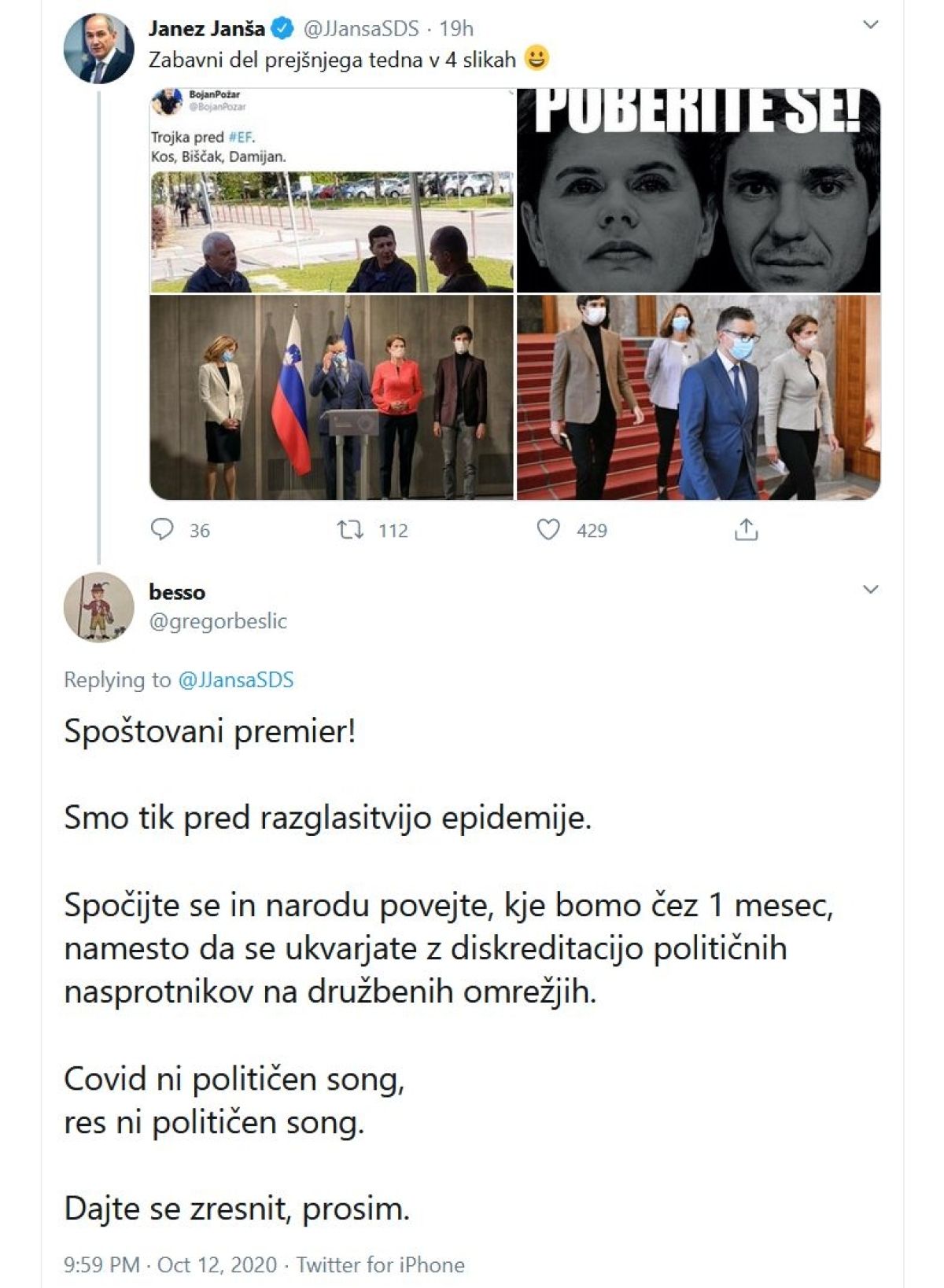The width and height of the screenshot is (944, 1288).
Task: Click the @gregorbeslic handle
Action: tap(218, 621)
